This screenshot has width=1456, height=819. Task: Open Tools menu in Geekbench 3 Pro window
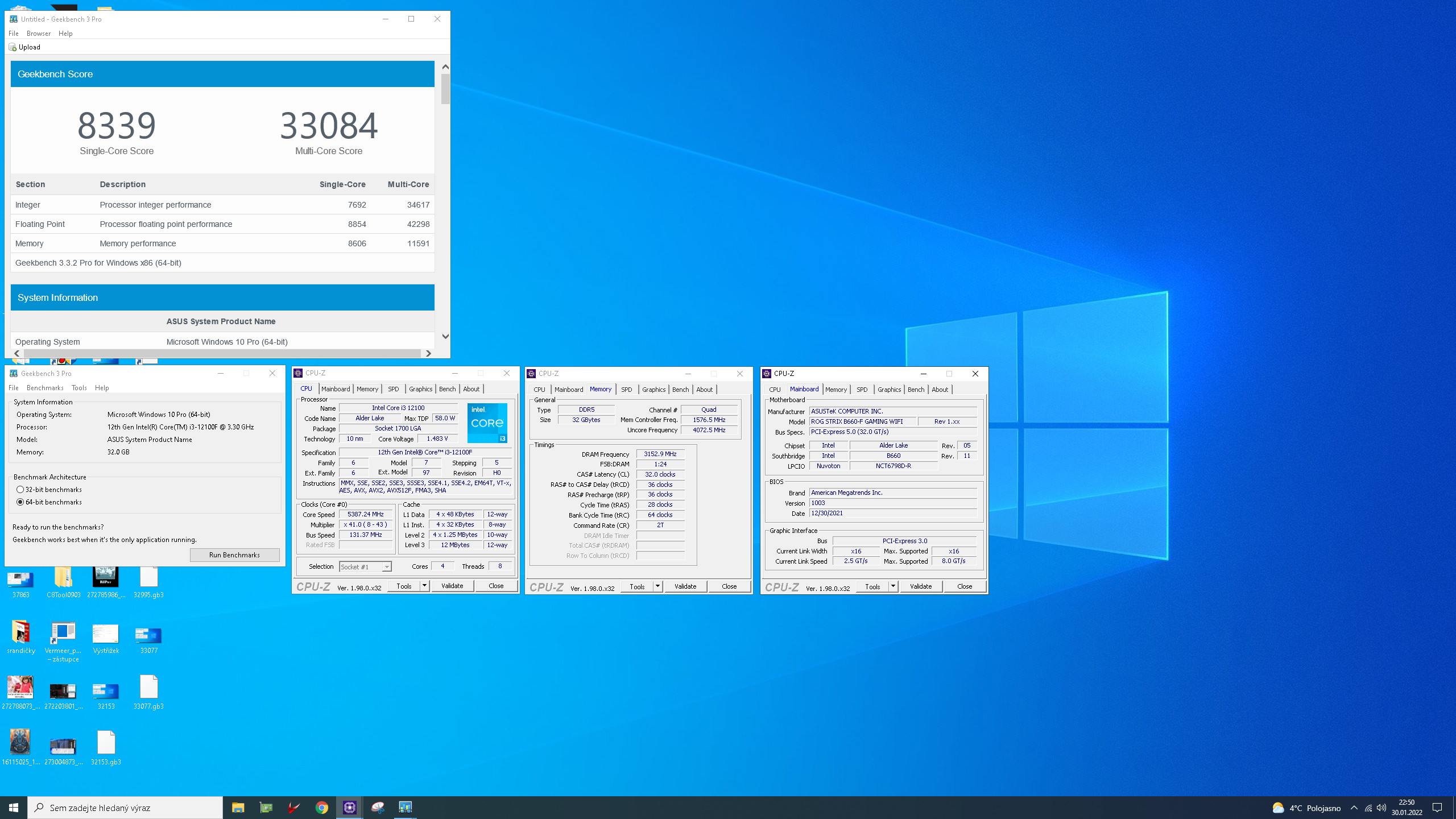click(x=79, y=388)
